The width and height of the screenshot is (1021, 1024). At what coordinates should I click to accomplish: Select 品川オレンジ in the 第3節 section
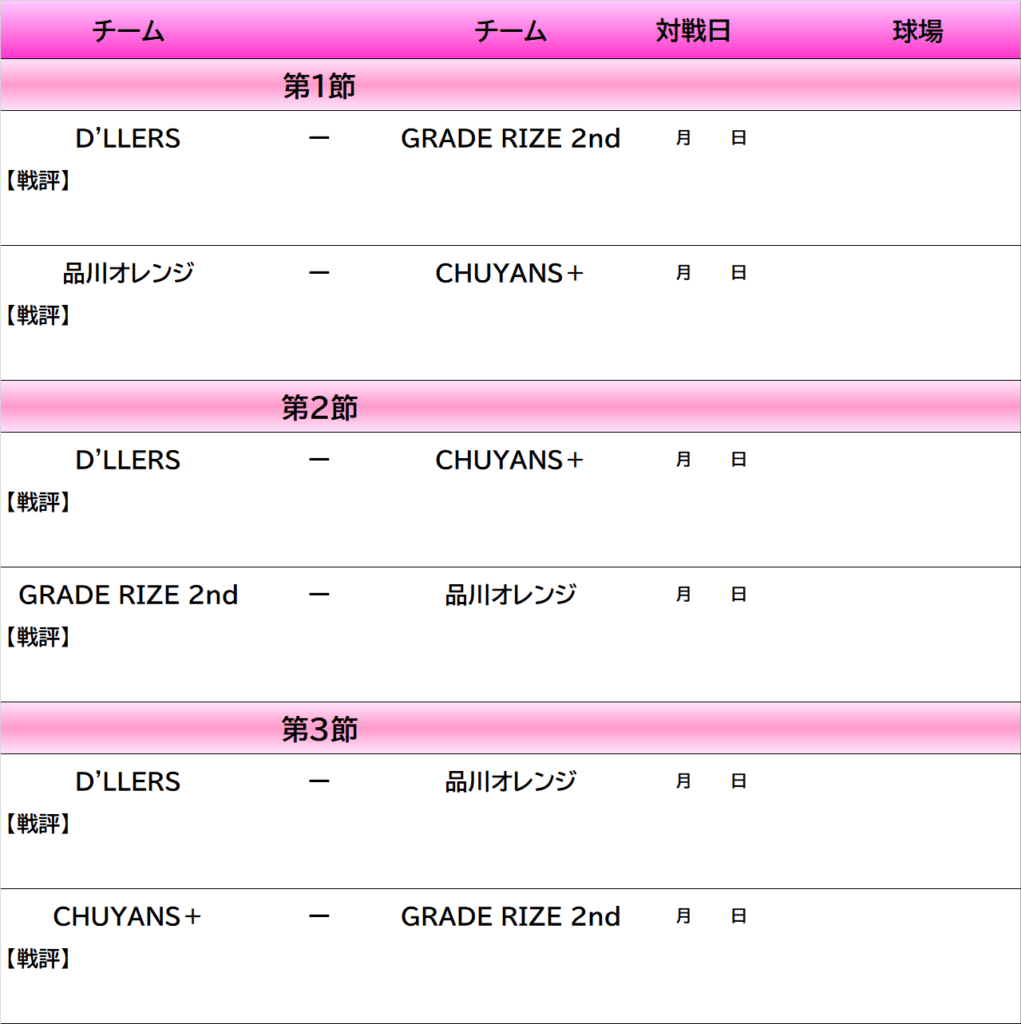pos(510,781)
